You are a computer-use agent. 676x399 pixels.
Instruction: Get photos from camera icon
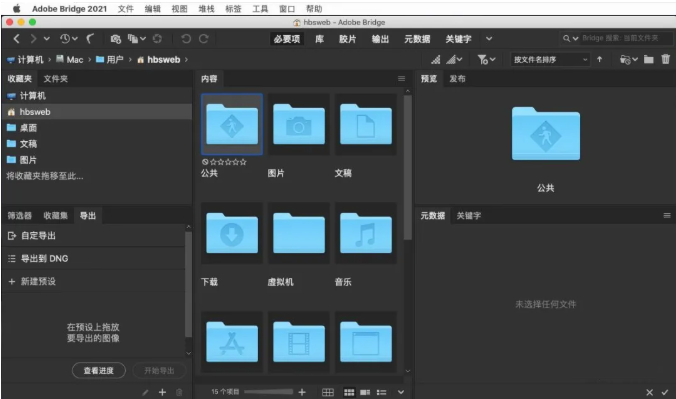[116, 39]
